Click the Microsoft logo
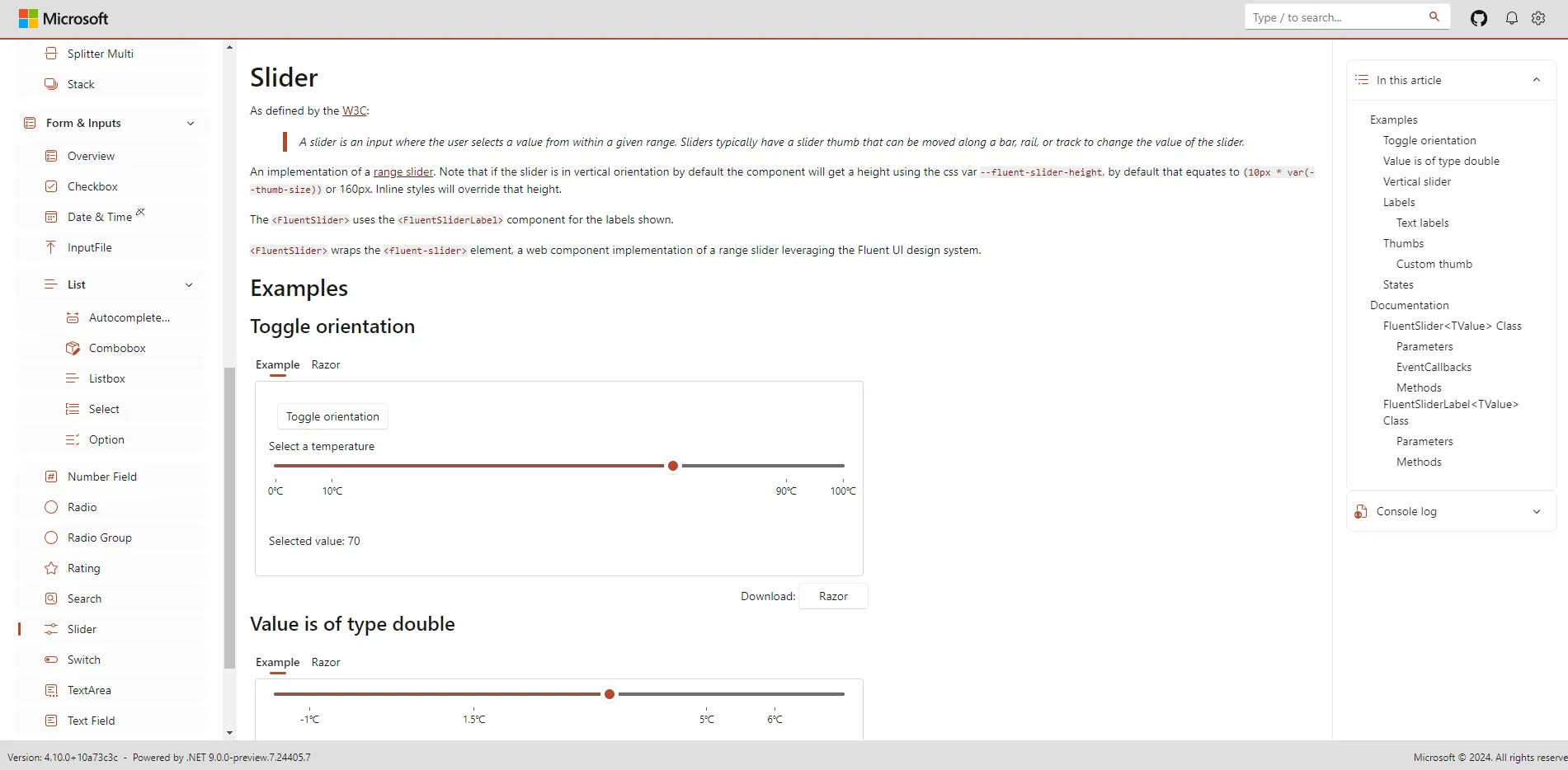The image size is (1568, 770). coord(64,18)
